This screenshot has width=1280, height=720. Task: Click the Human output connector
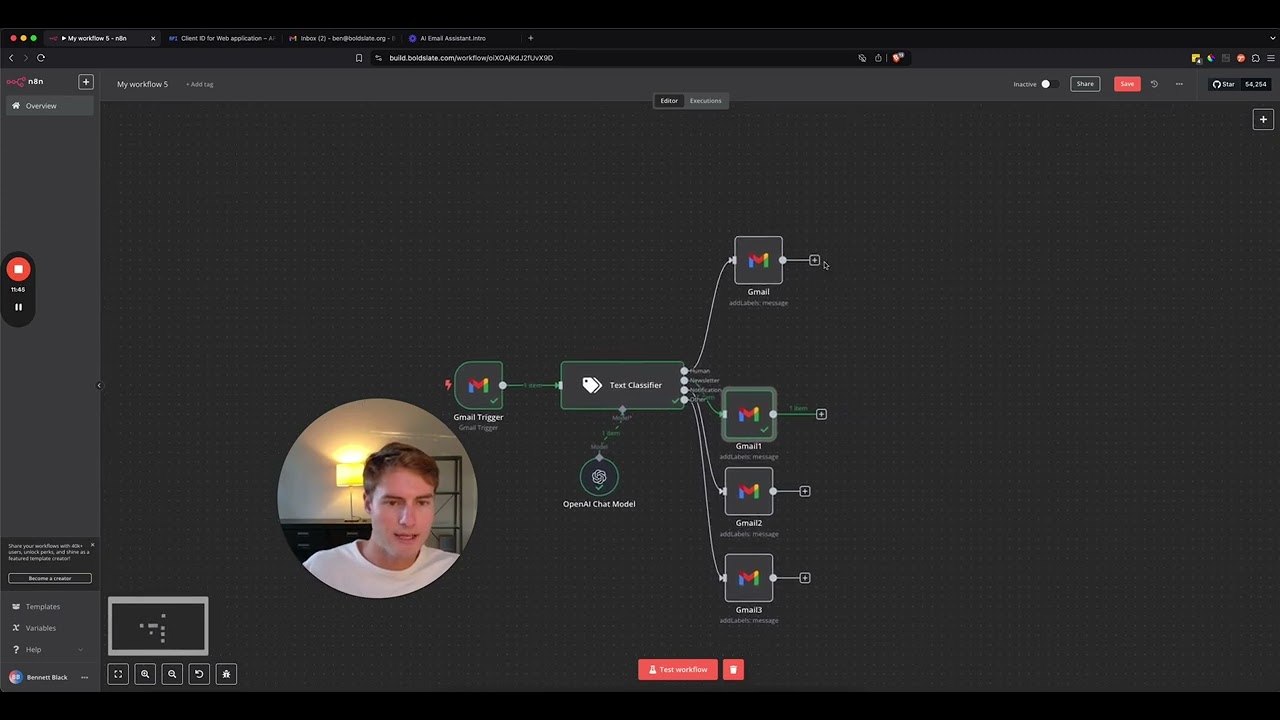[685, 371]
